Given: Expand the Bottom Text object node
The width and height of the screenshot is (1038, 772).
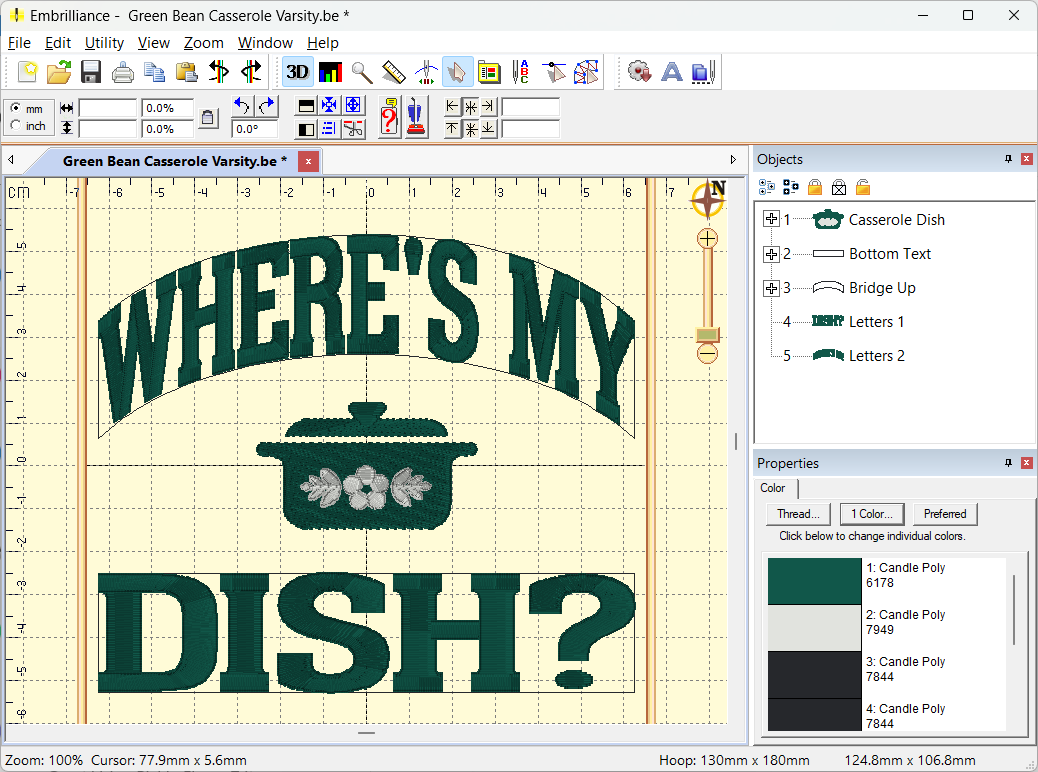Looking at the screenshot, I should click(771, 254).
